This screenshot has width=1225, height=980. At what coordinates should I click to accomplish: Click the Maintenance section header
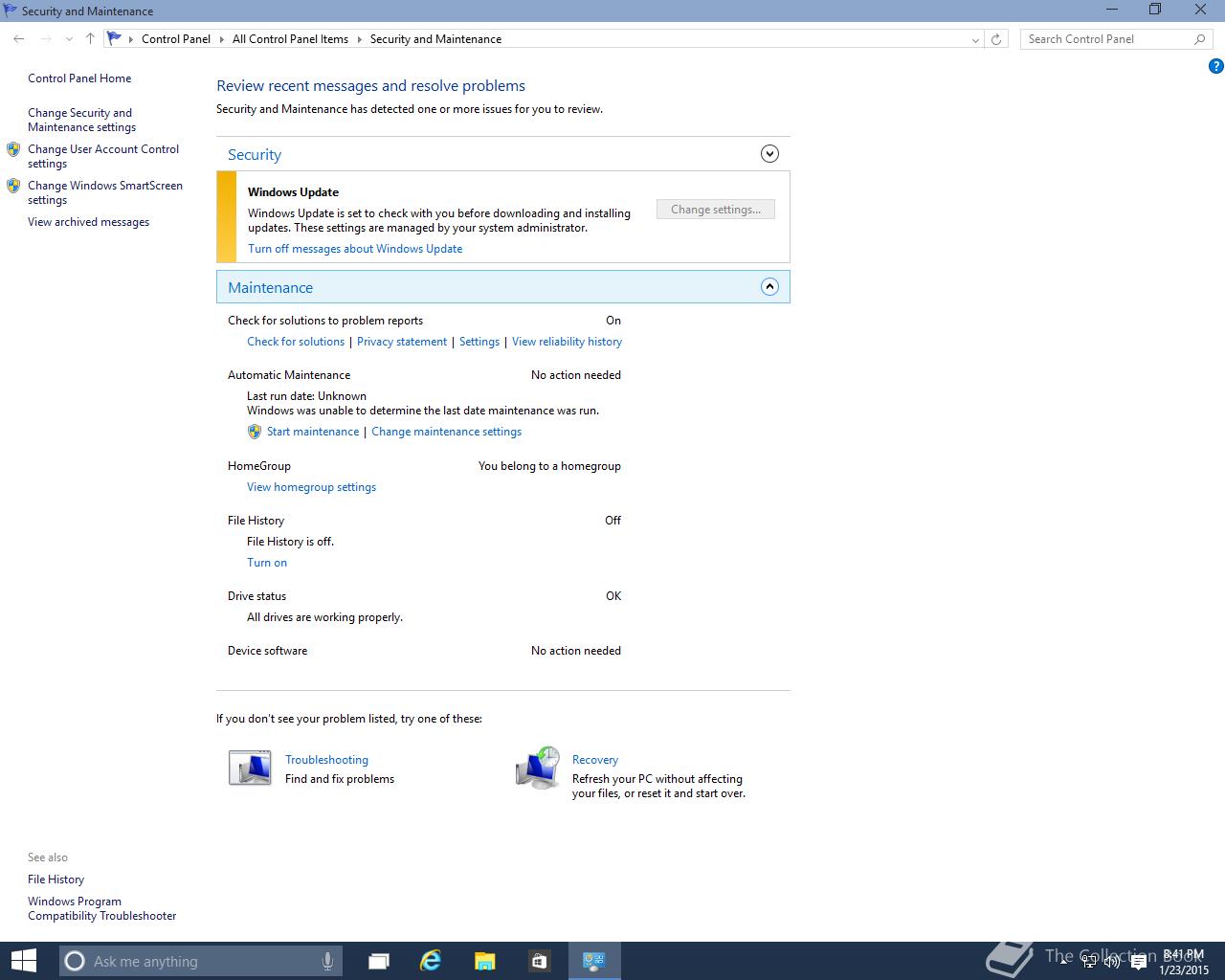[x=503, y=287]
